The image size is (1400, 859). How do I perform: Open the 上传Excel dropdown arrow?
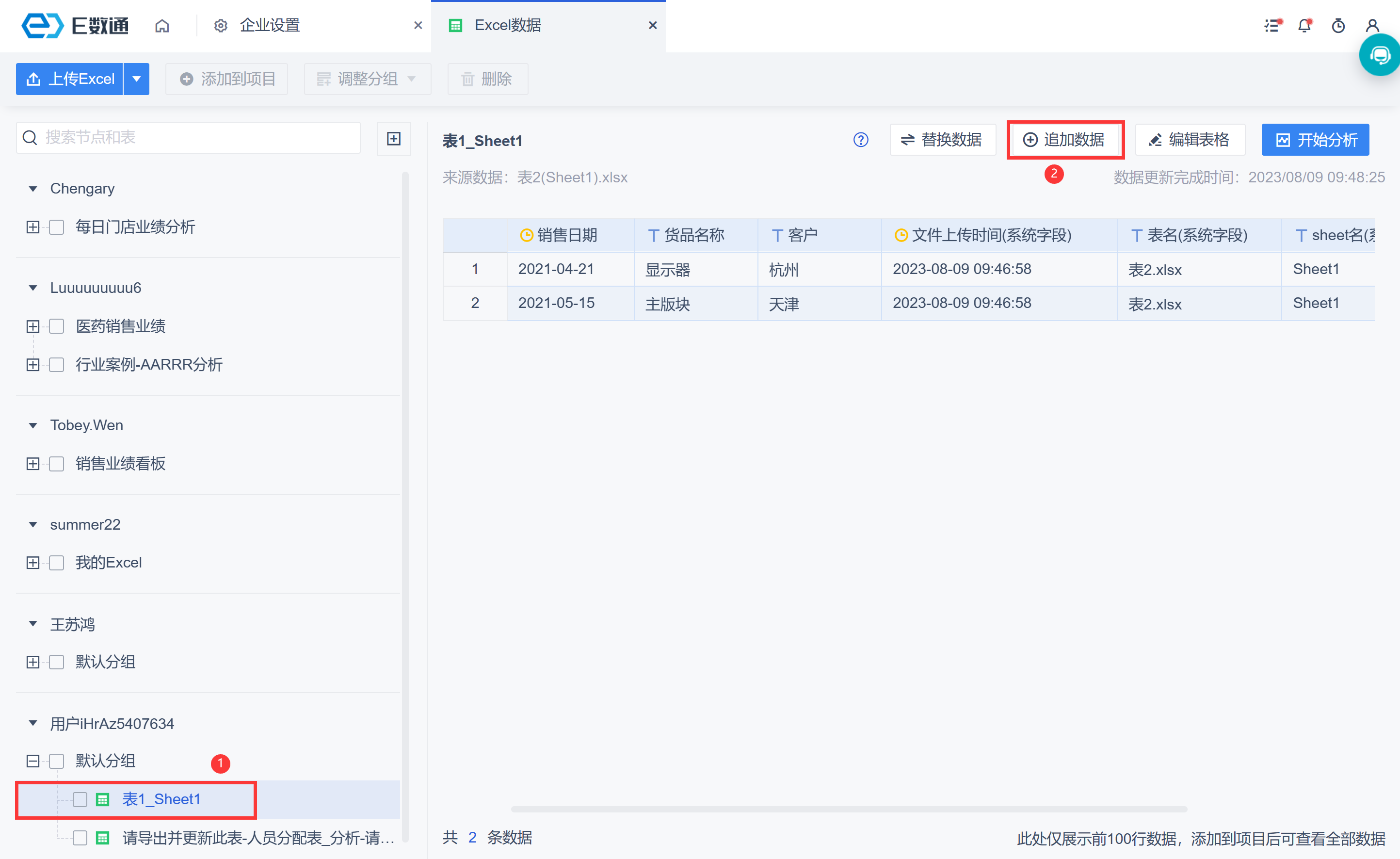(x=136, y=79)
